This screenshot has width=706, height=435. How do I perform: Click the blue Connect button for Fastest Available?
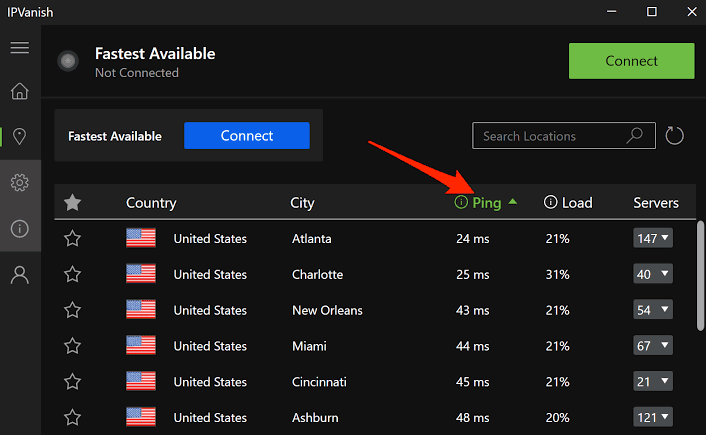point(247,136)
